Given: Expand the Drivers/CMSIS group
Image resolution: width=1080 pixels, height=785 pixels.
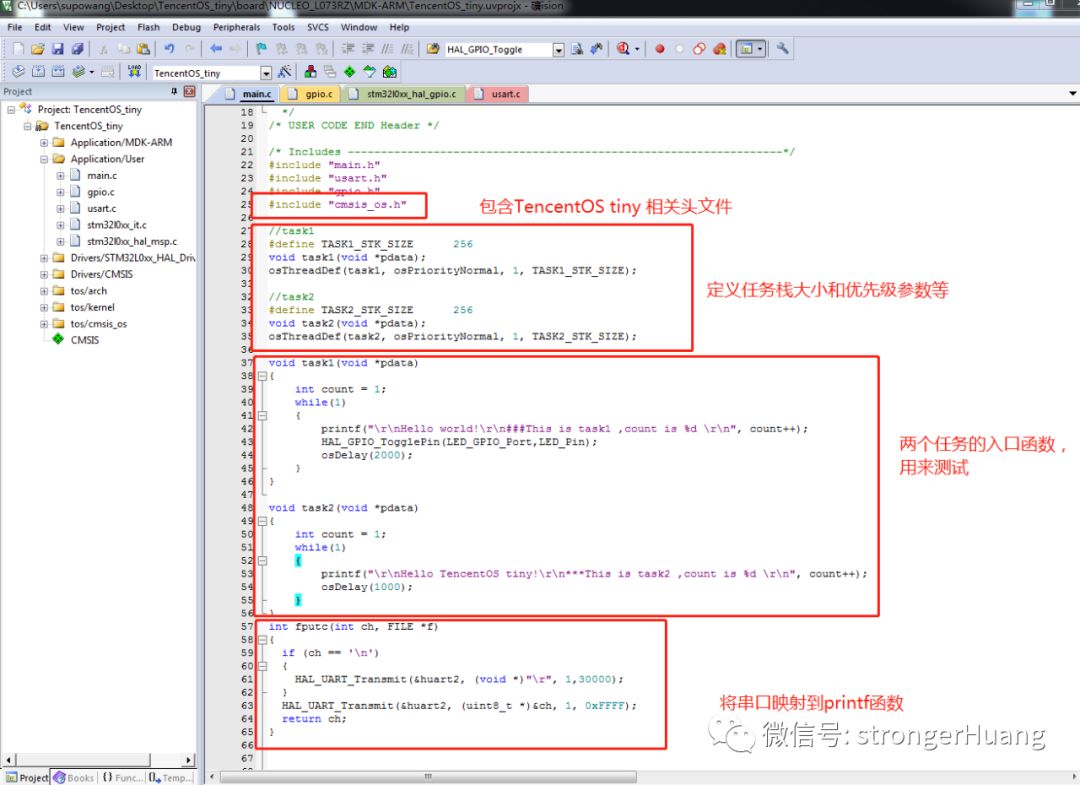Looking at the screenshot, I should (x=44, y=274).
